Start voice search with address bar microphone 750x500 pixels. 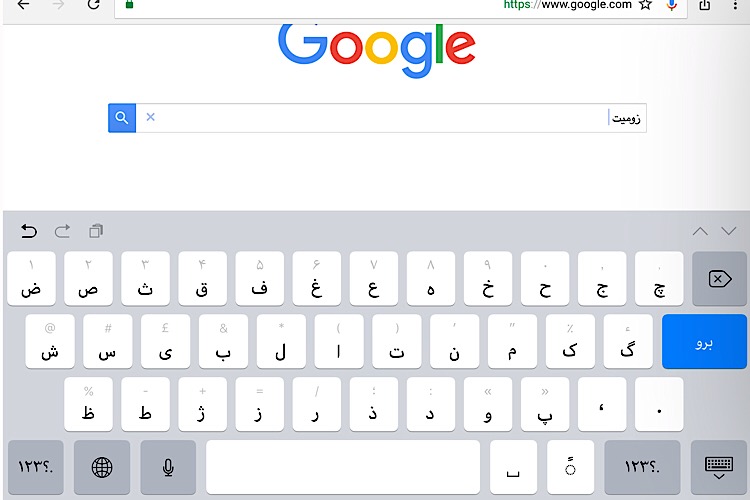pyautogui.click(x=672, y=5)
